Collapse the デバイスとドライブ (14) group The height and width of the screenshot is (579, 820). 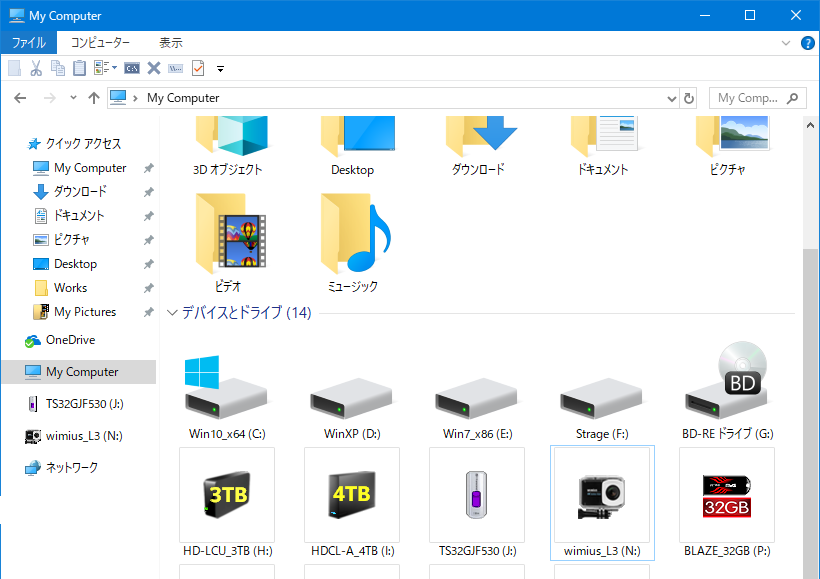click(173, 313)
